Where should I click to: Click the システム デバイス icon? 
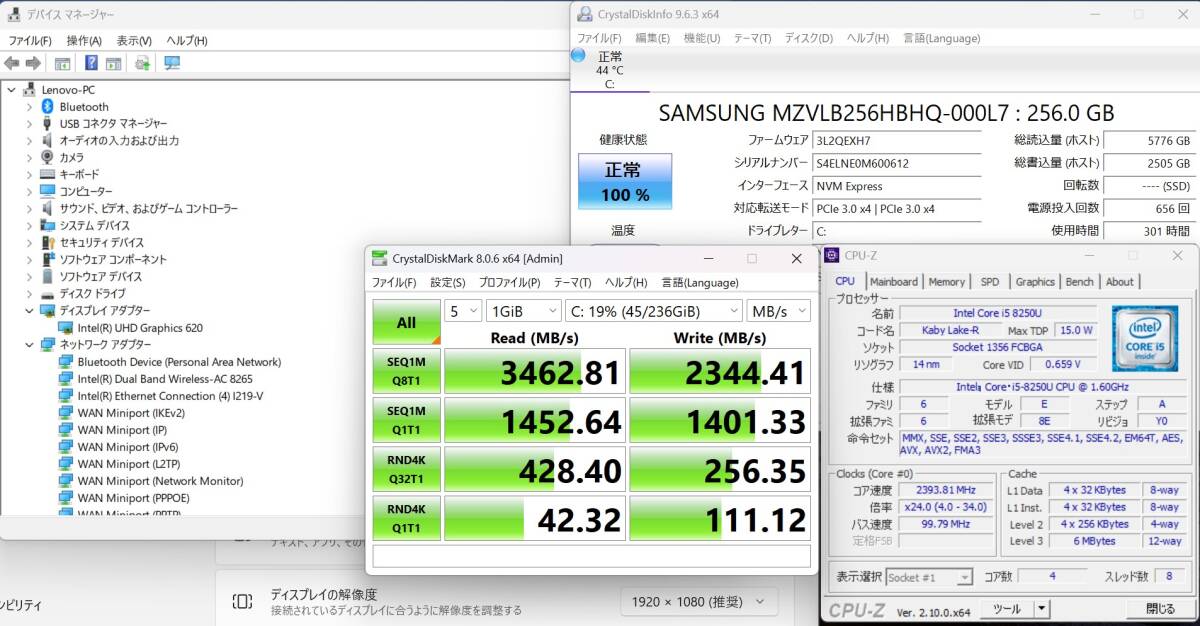pyautogui.click(x=47, y=225)
